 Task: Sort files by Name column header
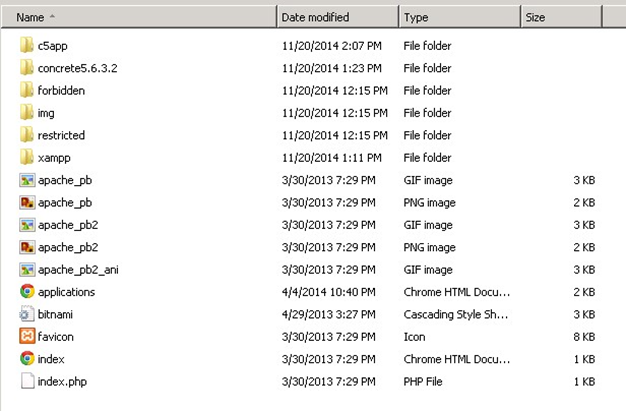30,17
